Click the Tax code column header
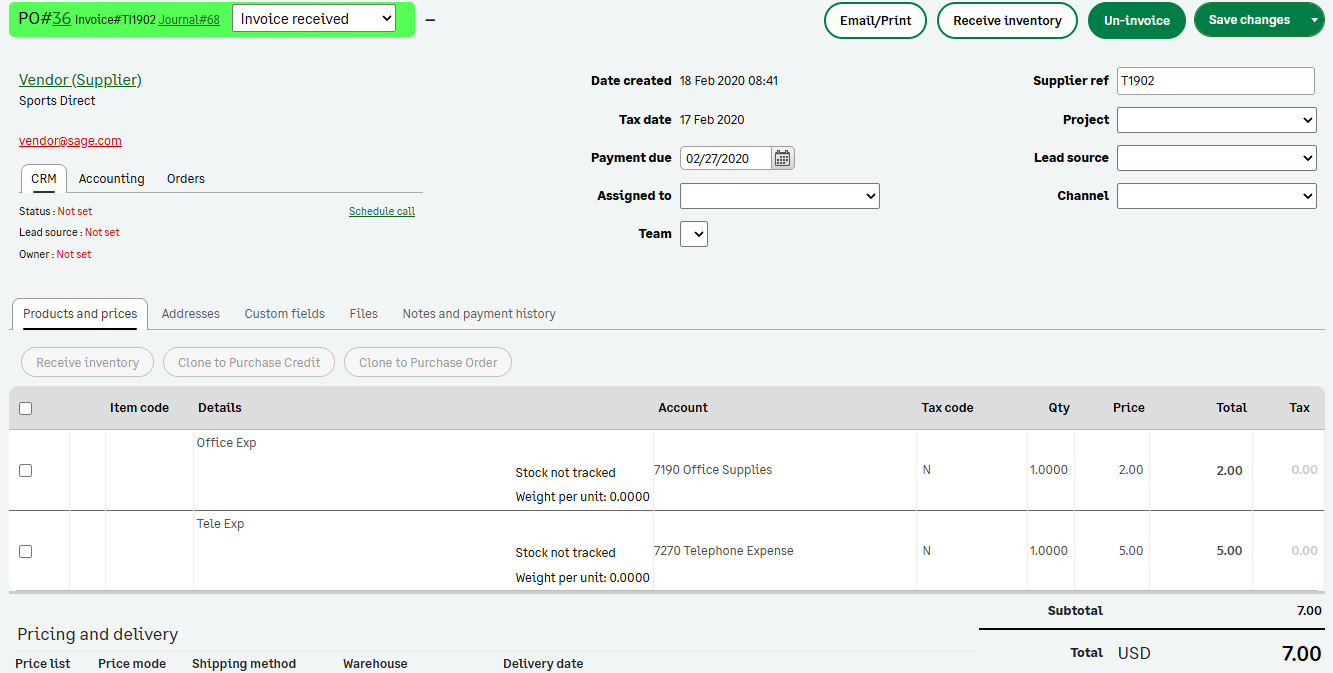This screenshot has height=673, width=1333. tap(947, 408)
